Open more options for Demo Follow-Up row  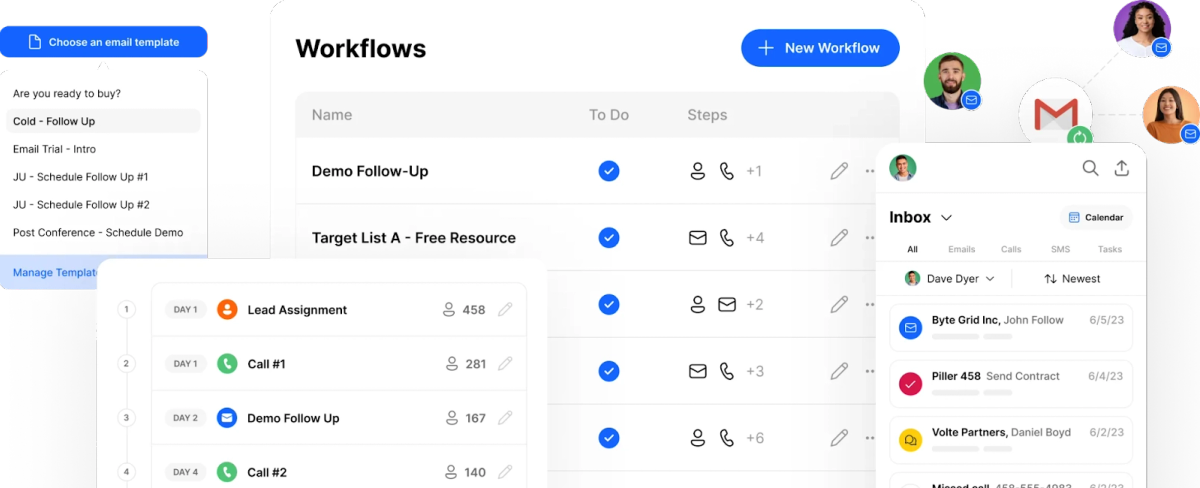coord(869,171)
